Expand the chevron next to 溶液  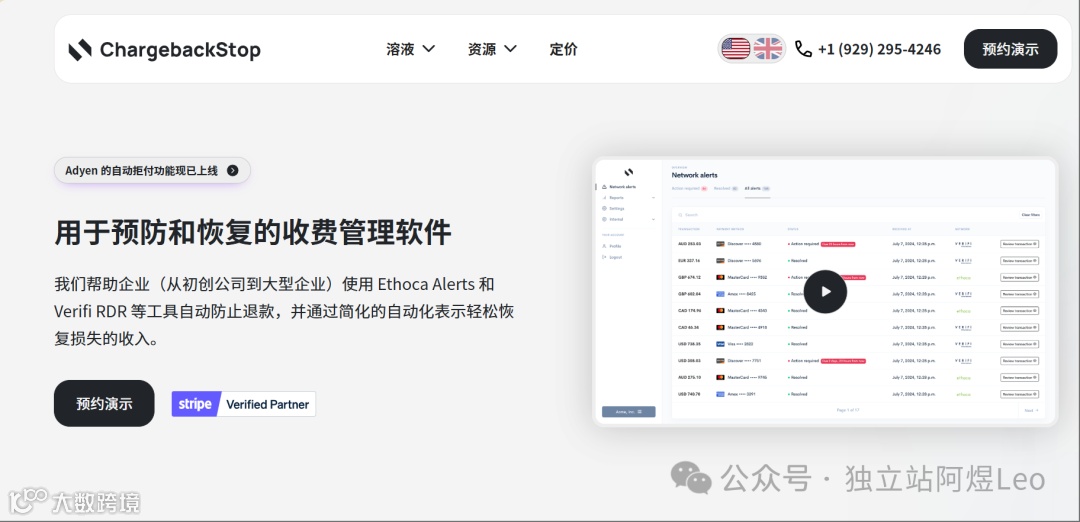428,49
